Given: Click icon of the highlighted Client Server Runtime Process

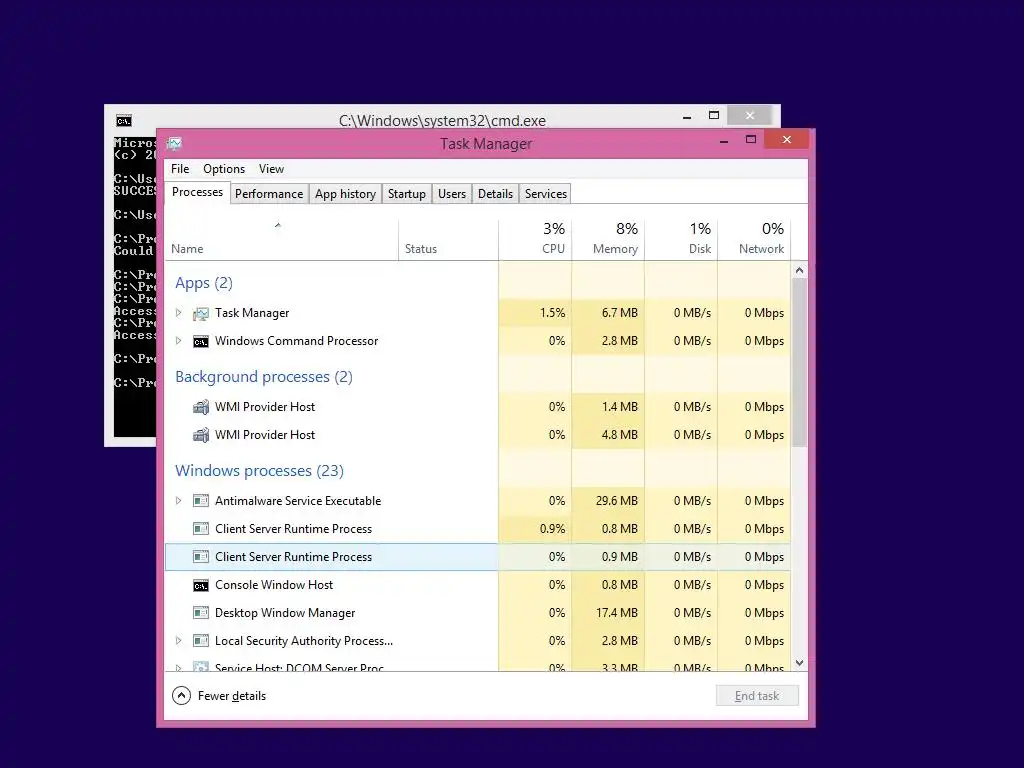Looking at the screenshot, I should [200, 557].
